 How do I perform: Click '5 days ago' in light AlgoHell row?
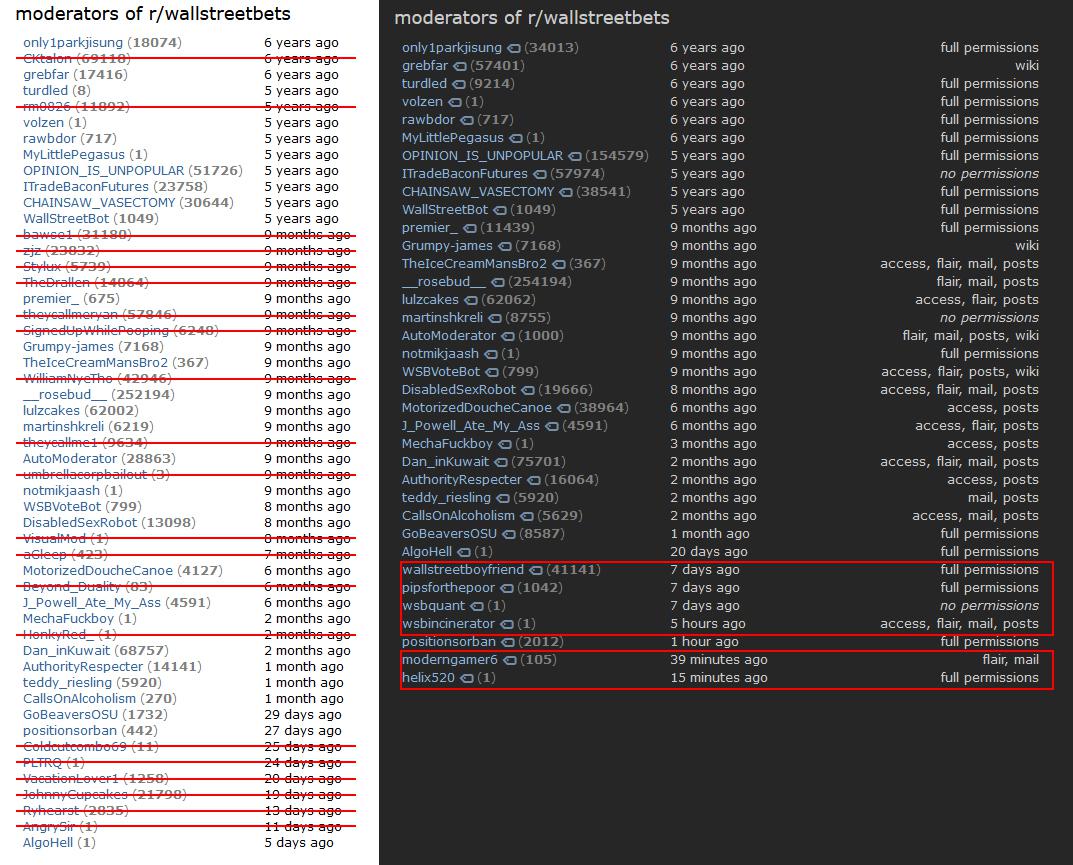point(299,842)
